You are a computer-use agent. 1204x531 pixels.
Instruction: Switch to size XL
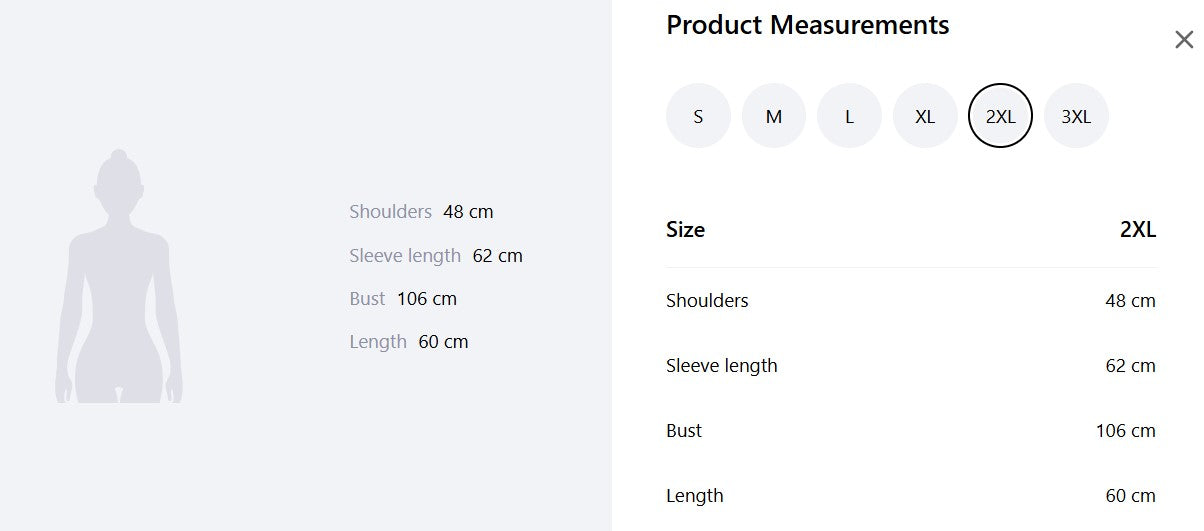925,116
